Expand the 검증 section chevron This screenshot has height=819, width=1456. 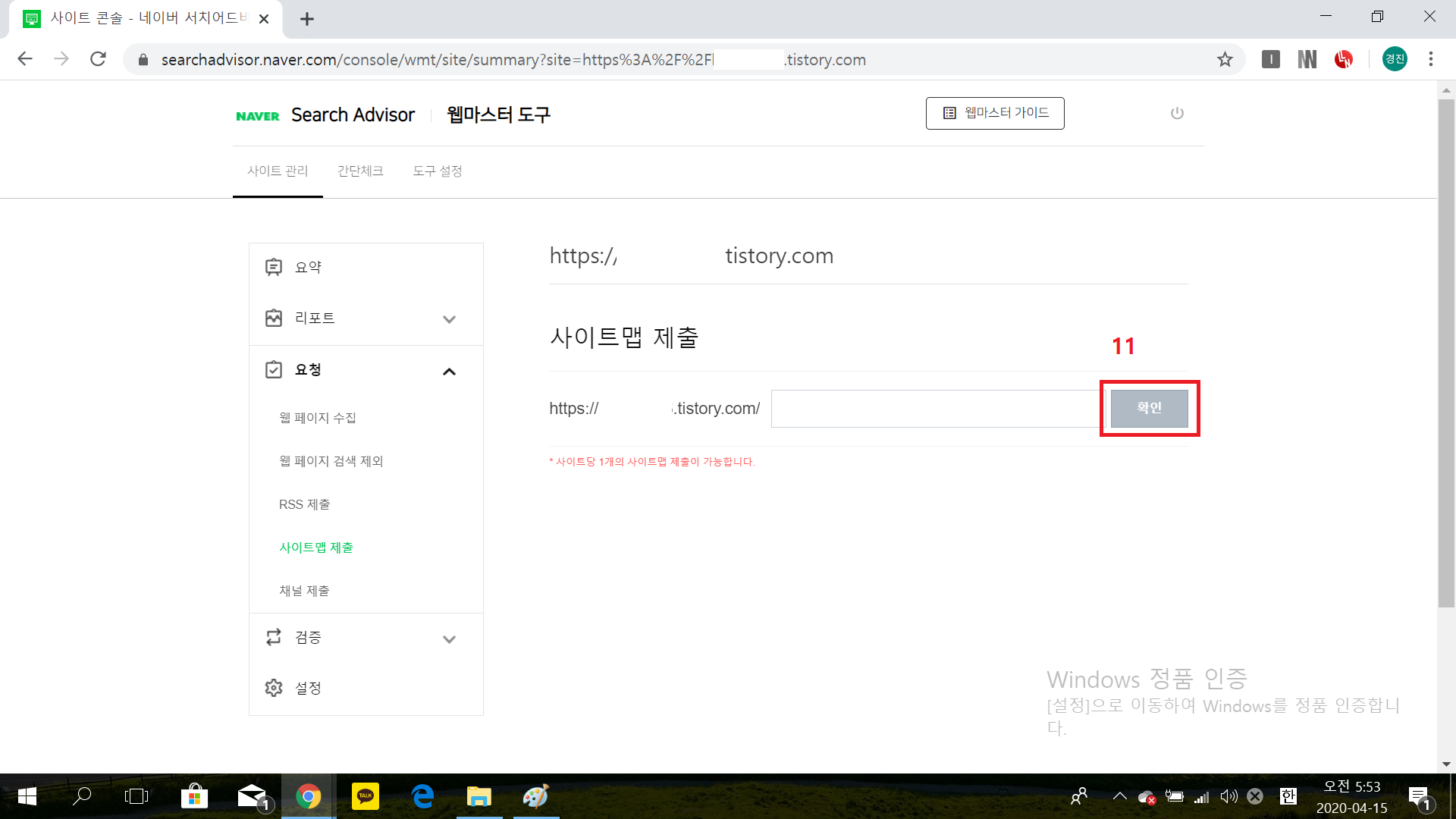tap(449, 639)
